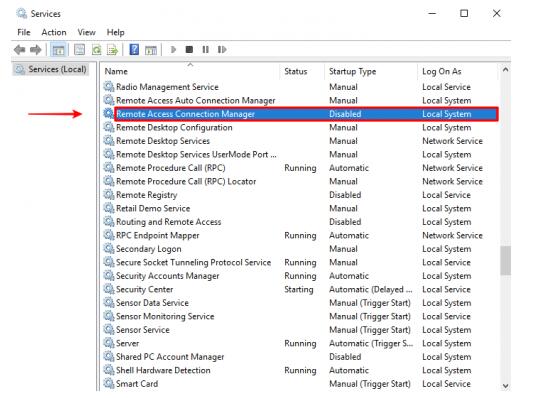Screen dimensions: 541x398
Task: Click the gear icon of Routing and Remote Access
Action: click(x=109, y=221)
